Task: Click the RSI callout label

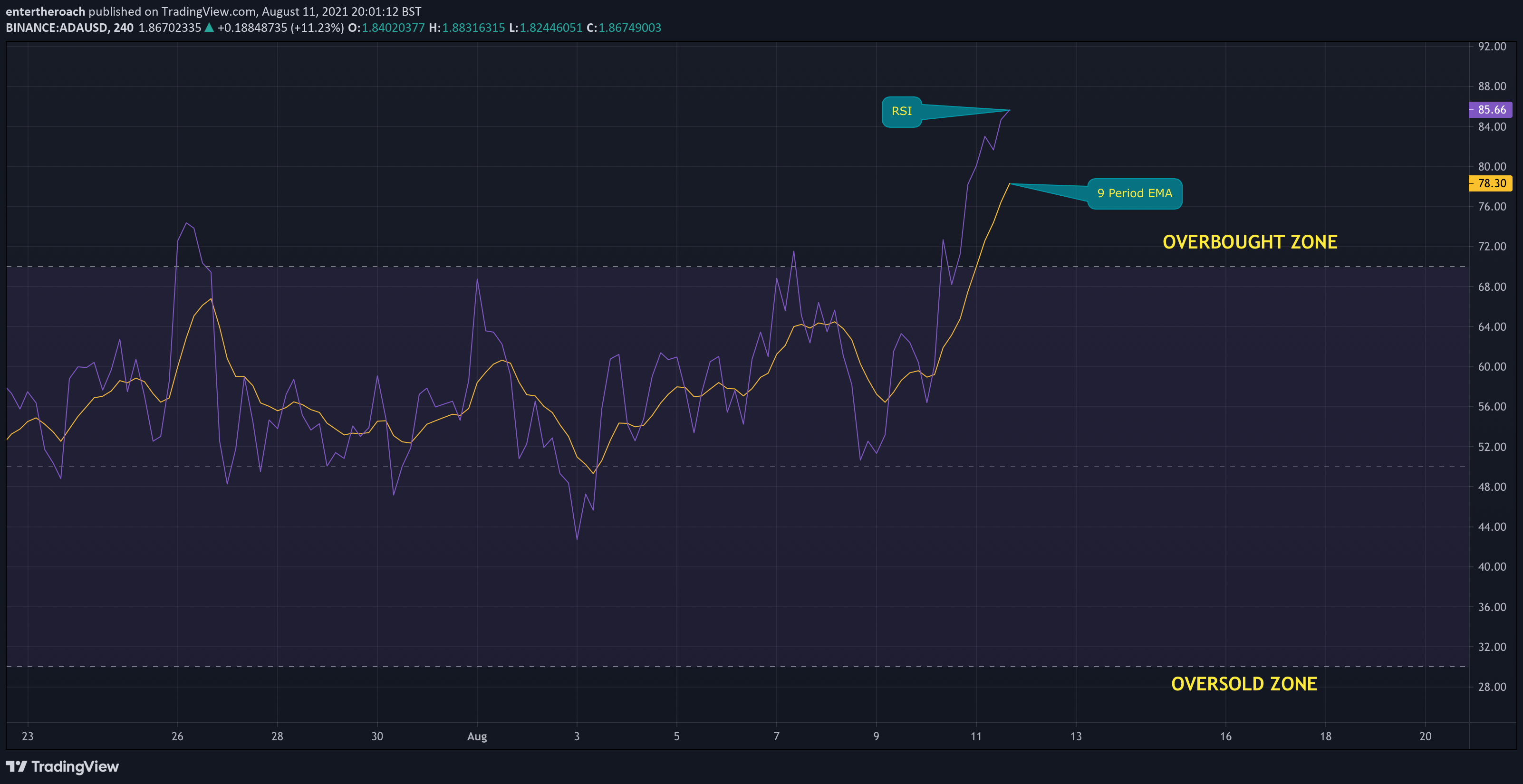Action: click(x=902, y=112)
